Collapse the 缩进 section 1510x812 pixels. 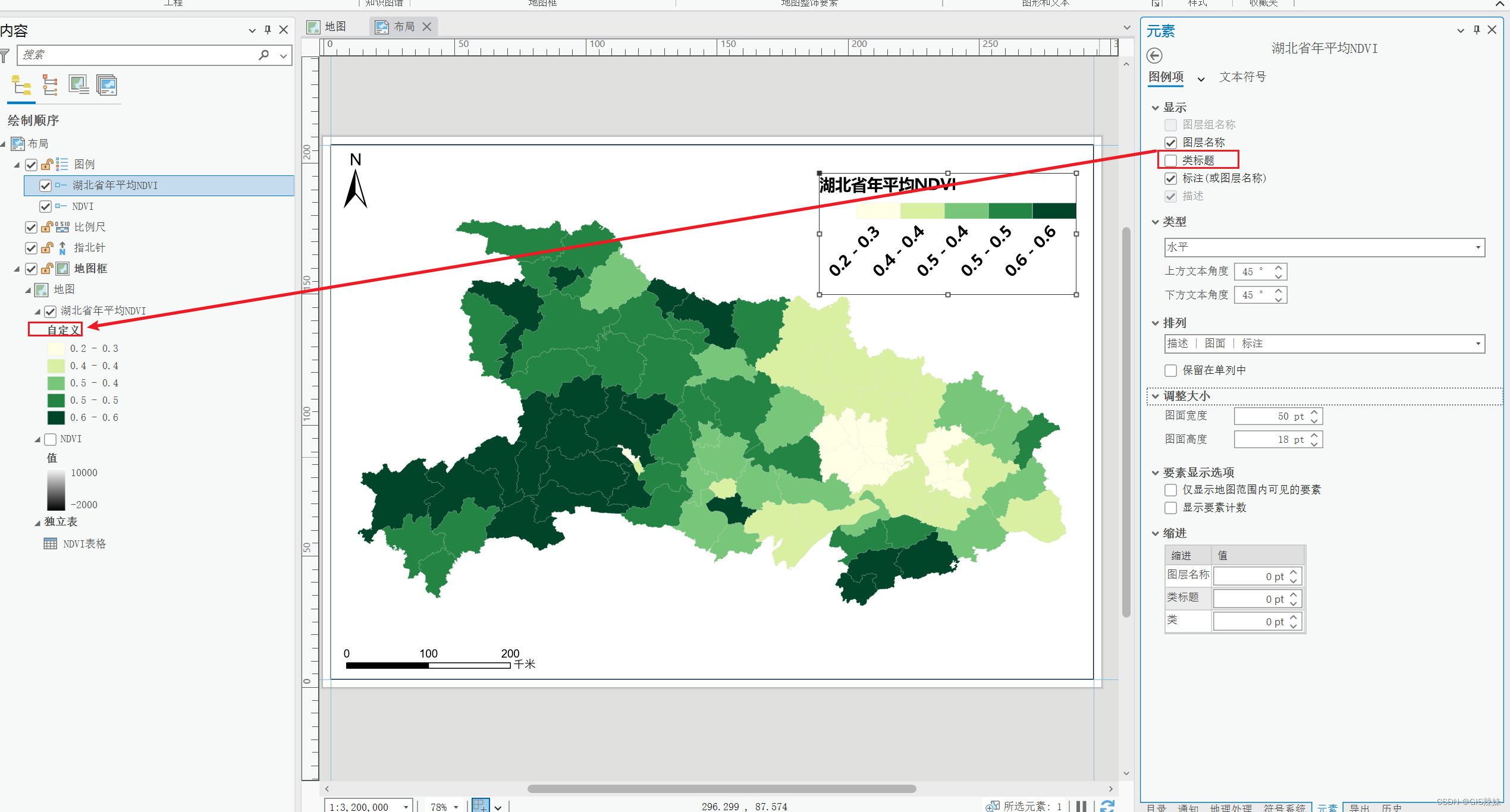pos(1155,534)
